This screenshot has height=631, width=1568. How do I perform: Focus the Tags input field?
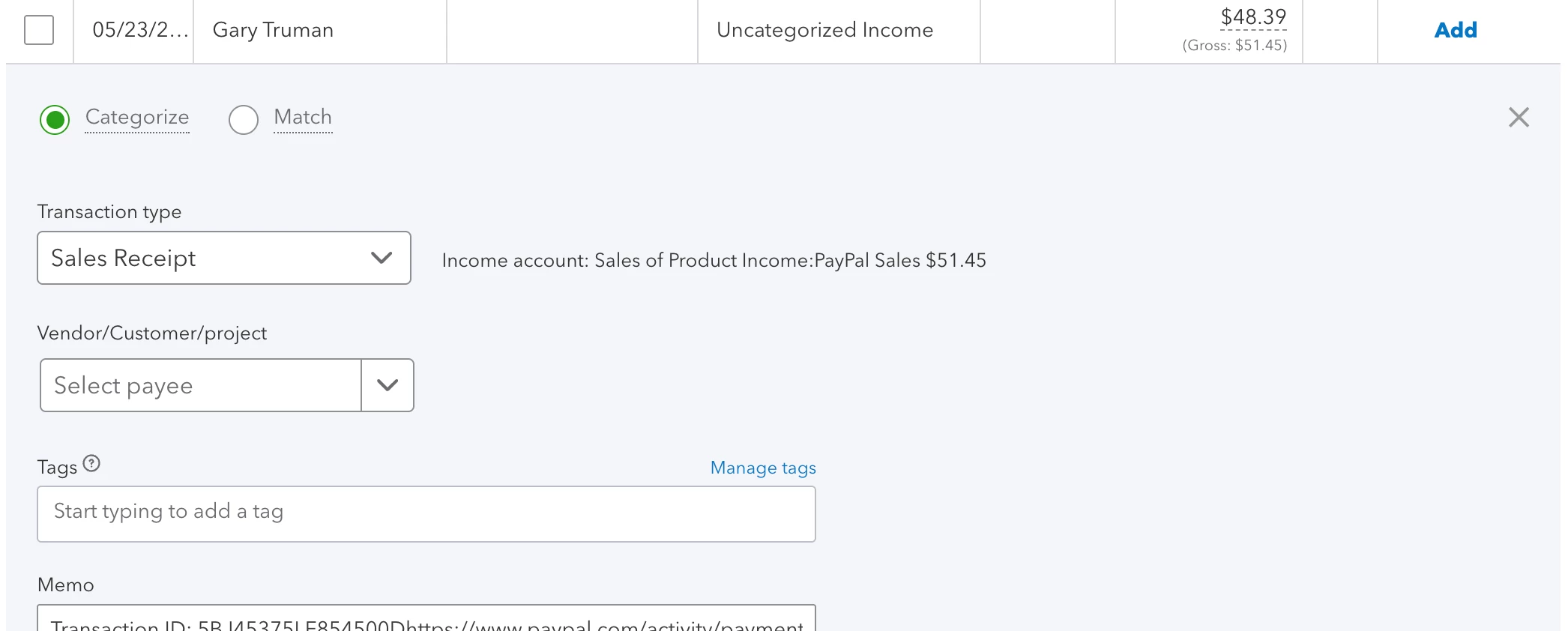click(x=426, y=514)
